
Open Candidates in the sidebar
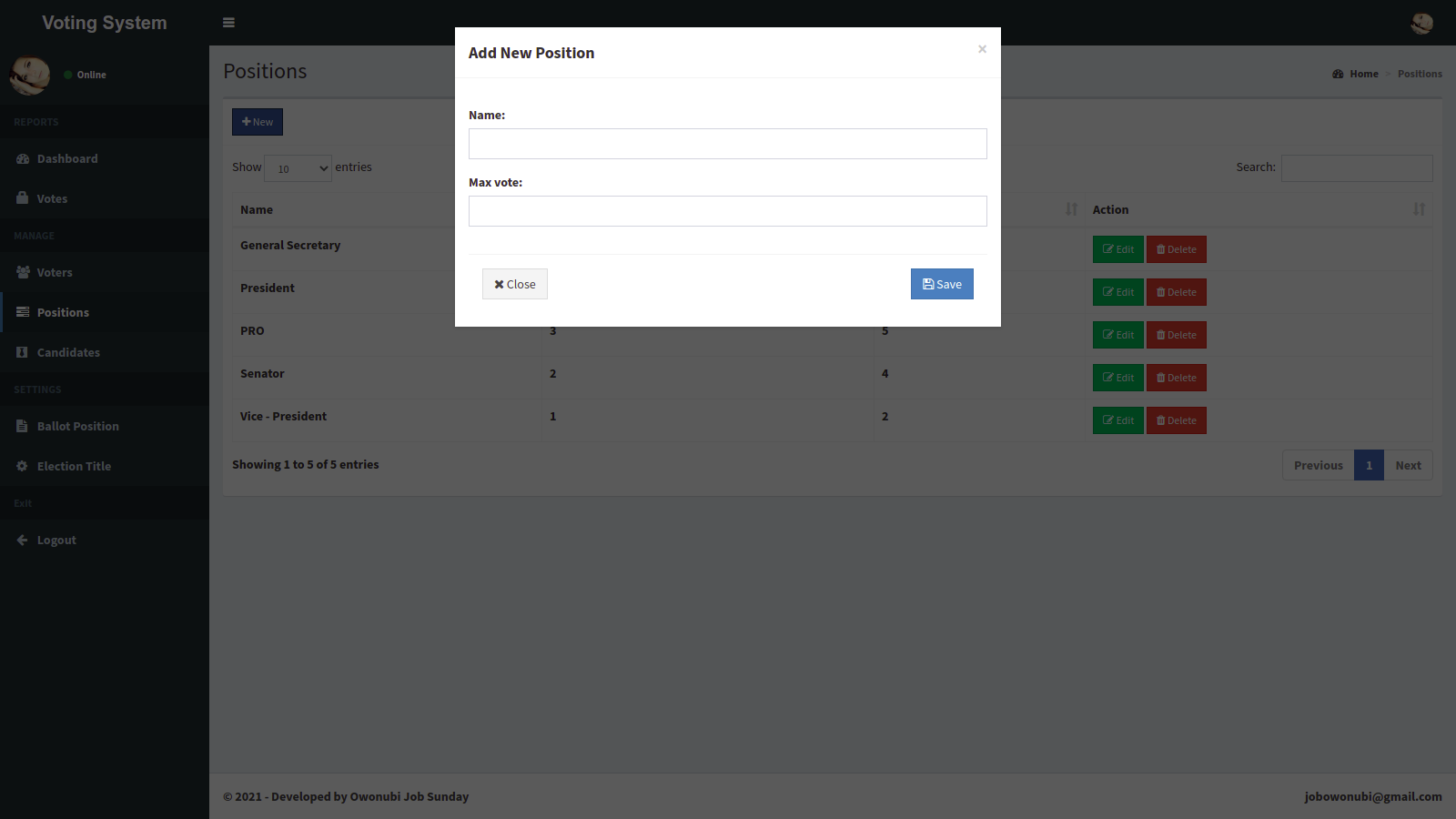[x=105, y=352]
